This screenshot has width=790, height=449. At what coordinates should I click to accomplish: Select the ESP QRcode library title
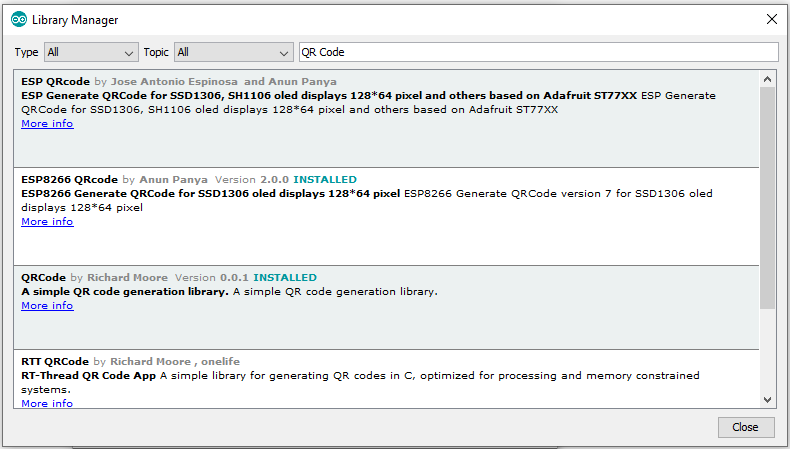55,82
